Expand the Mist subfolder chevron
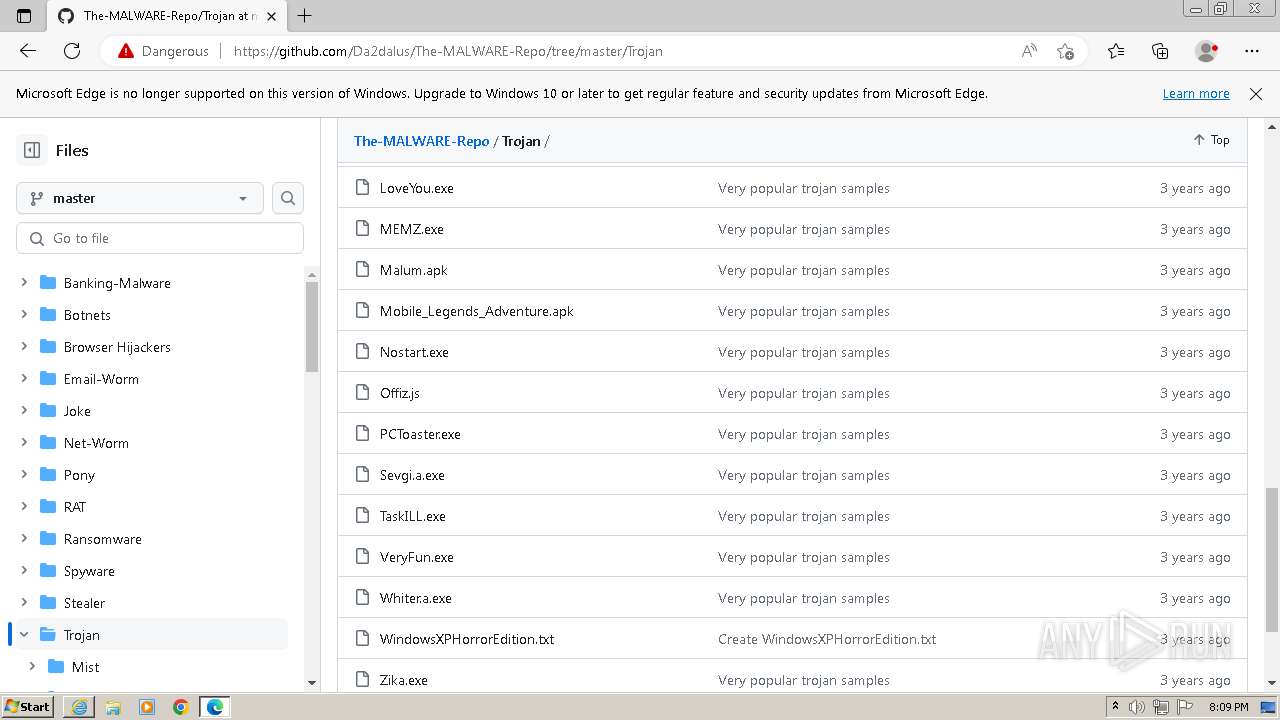Viewport: 1280px width, 720px height. [32, 667]
